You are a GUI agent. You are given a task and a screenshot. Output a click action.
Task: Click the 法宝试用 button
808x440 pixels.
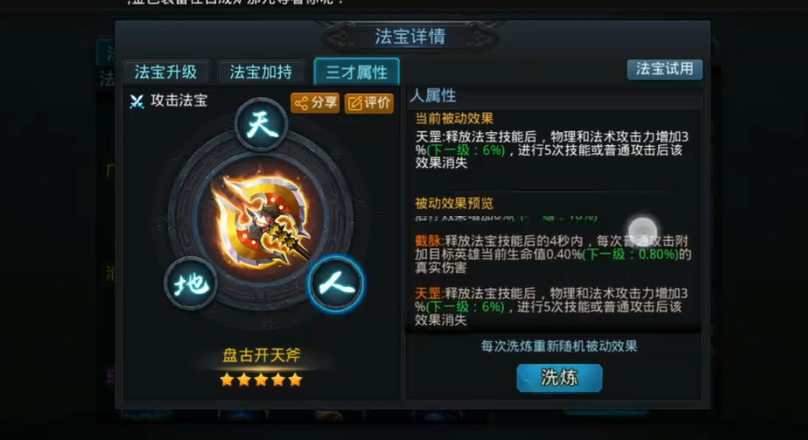click(x=665, y=69)
